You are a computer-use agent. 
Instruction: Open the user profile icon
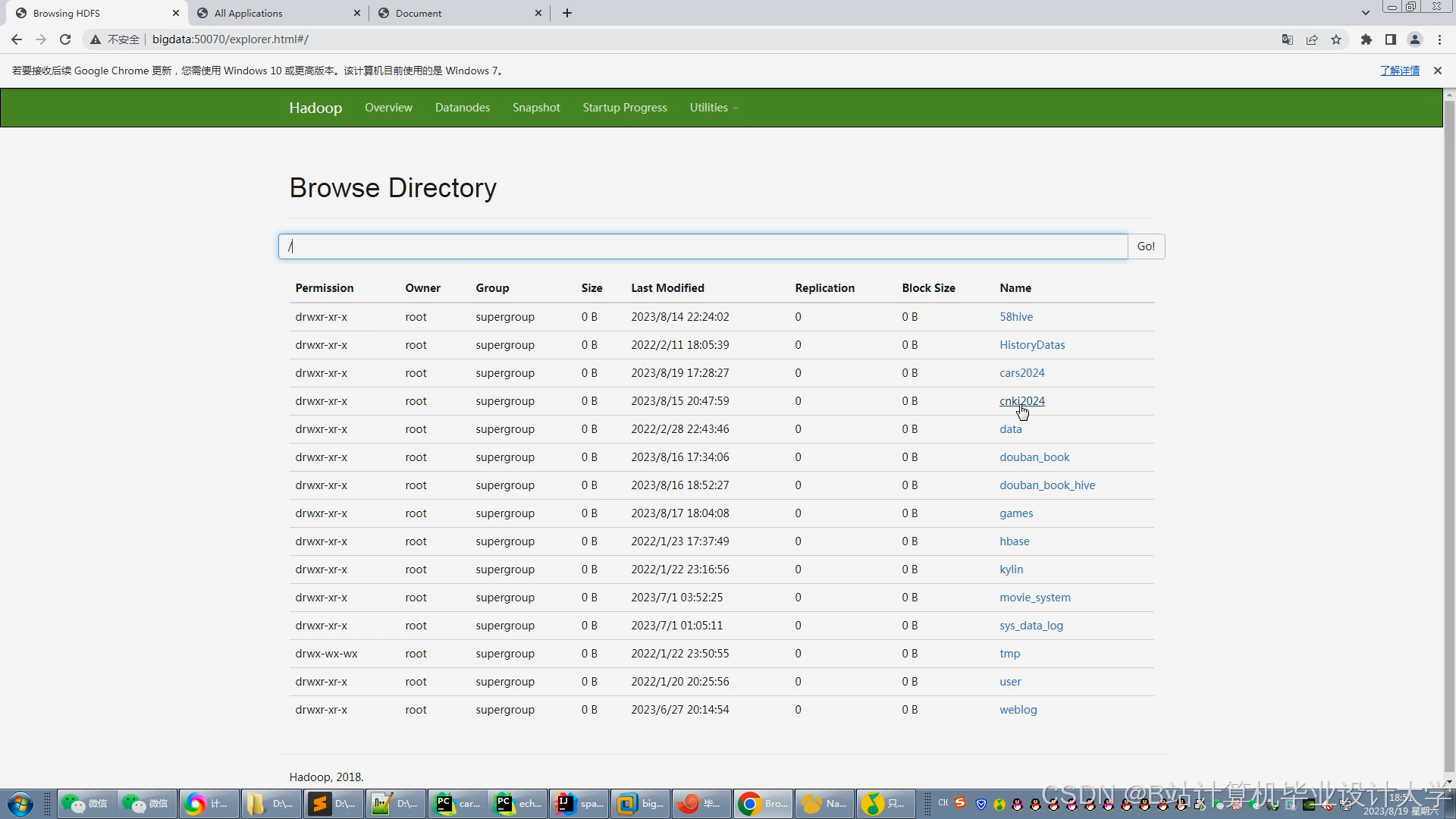click(x=1415, y=39)
